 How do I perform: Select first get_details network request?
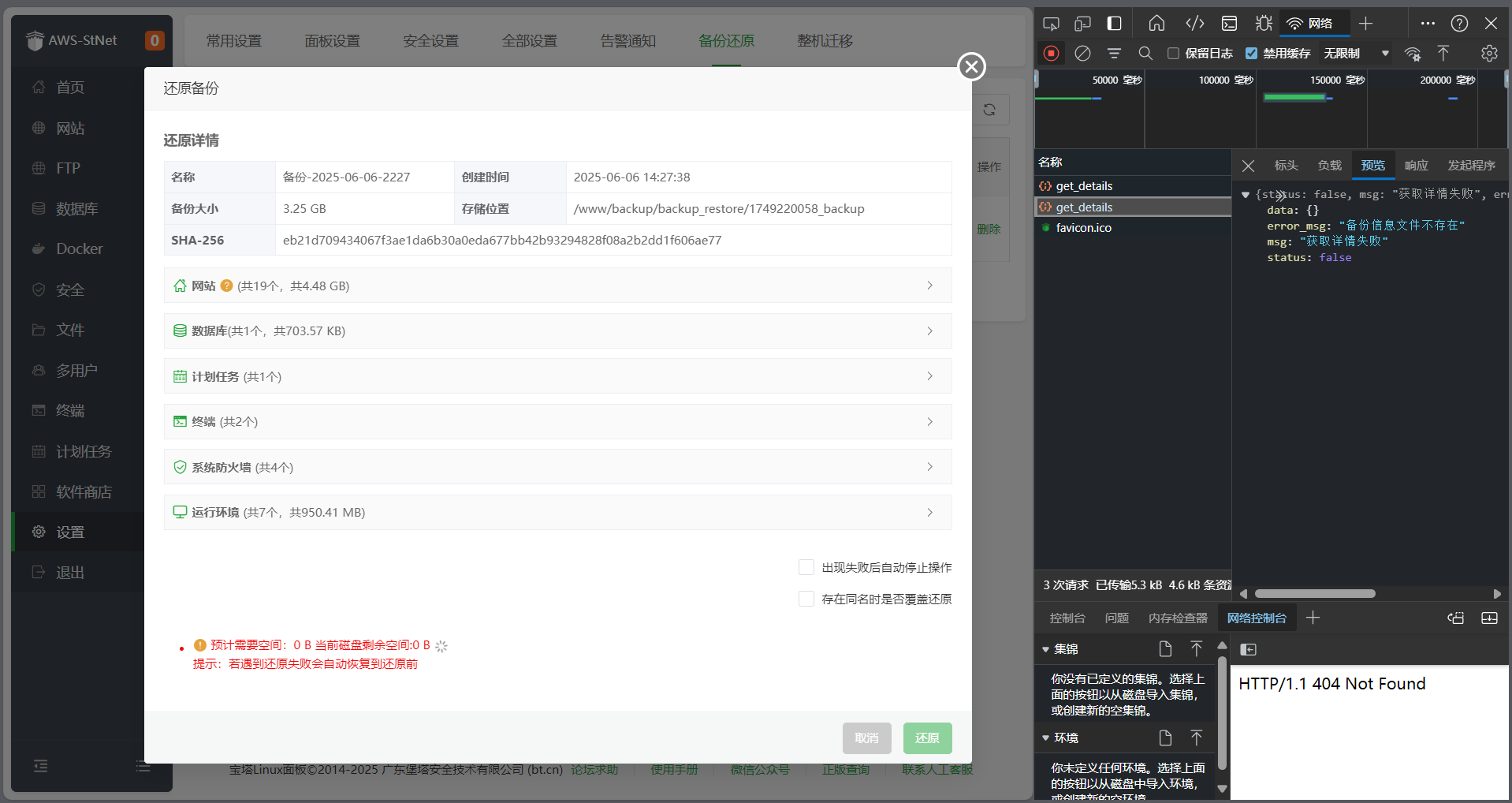tap(1133, 186)
